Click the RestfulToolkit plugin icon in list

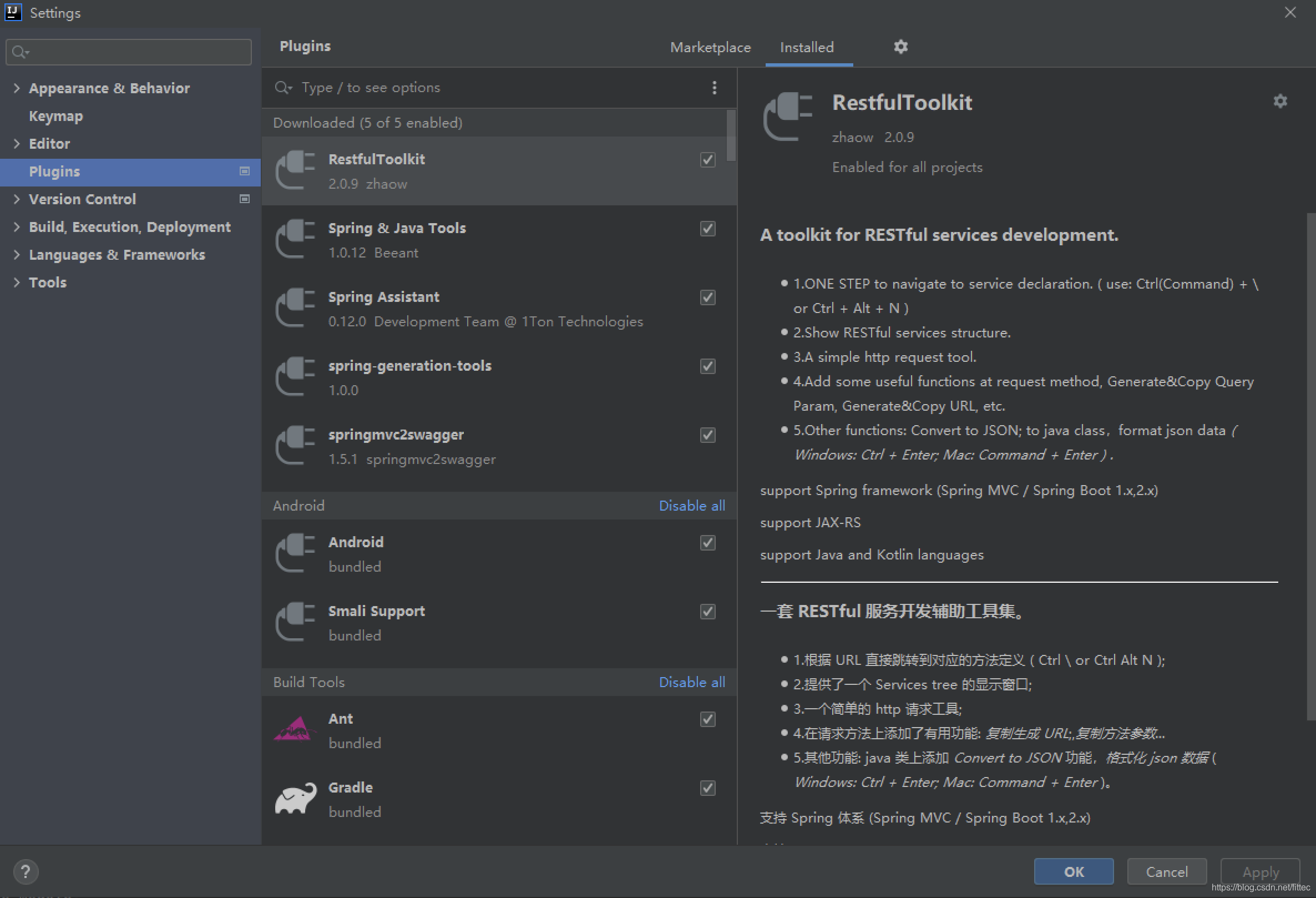click(295, 170)
